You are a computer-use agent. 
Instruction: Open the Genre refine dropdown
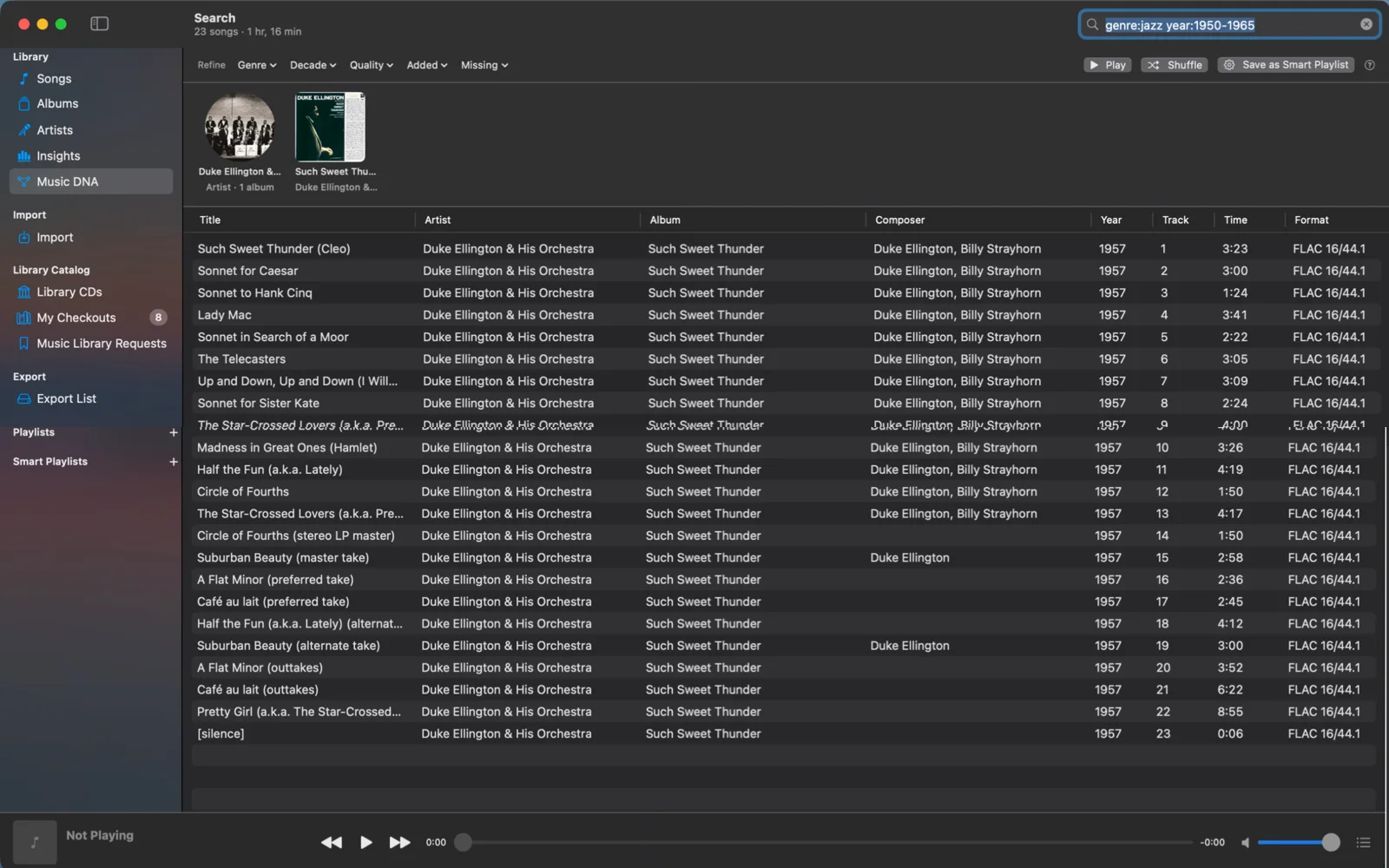256,65
